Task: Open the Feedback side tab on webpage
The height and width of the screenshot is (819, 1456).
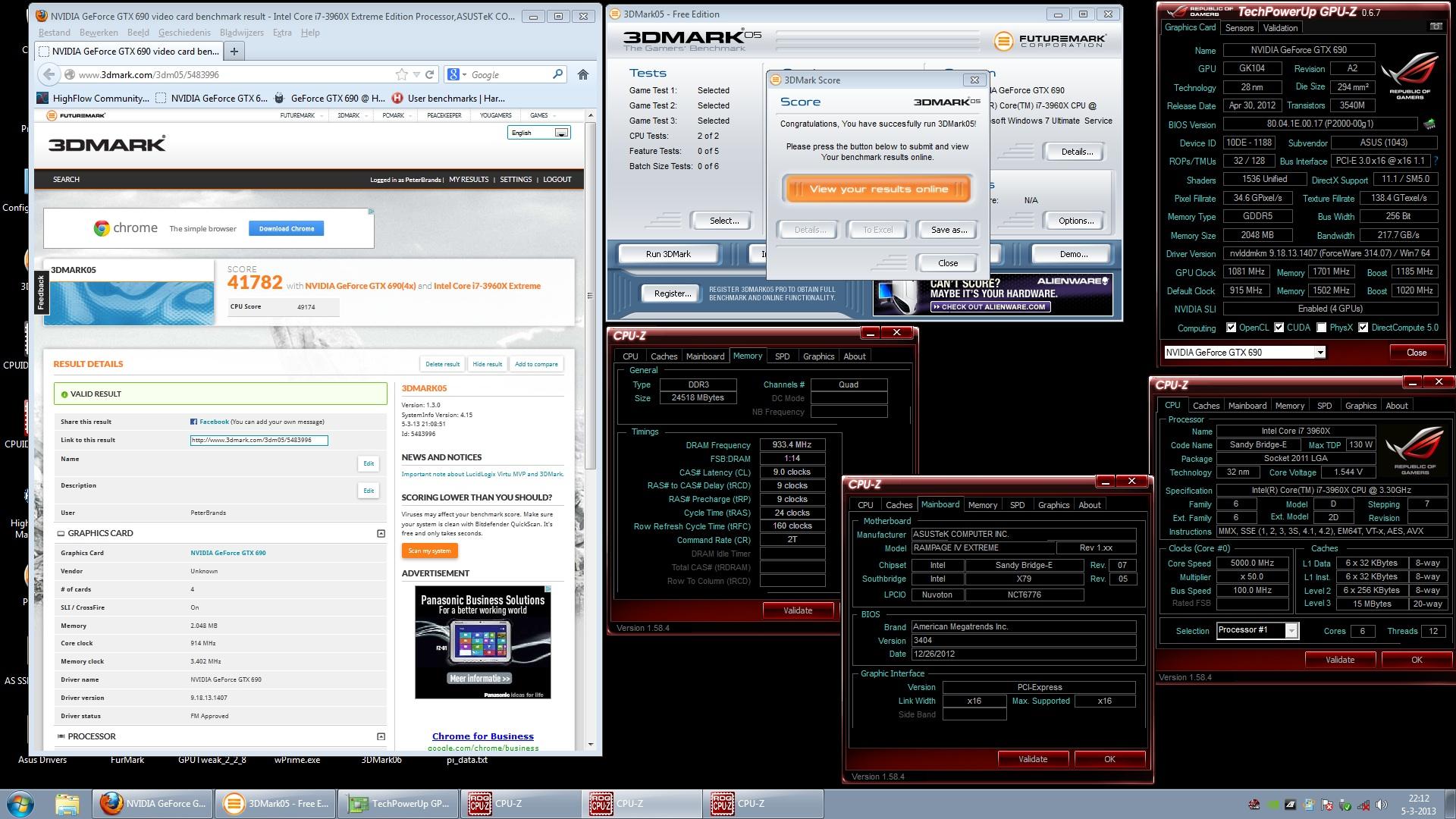Action: [40, 291]
